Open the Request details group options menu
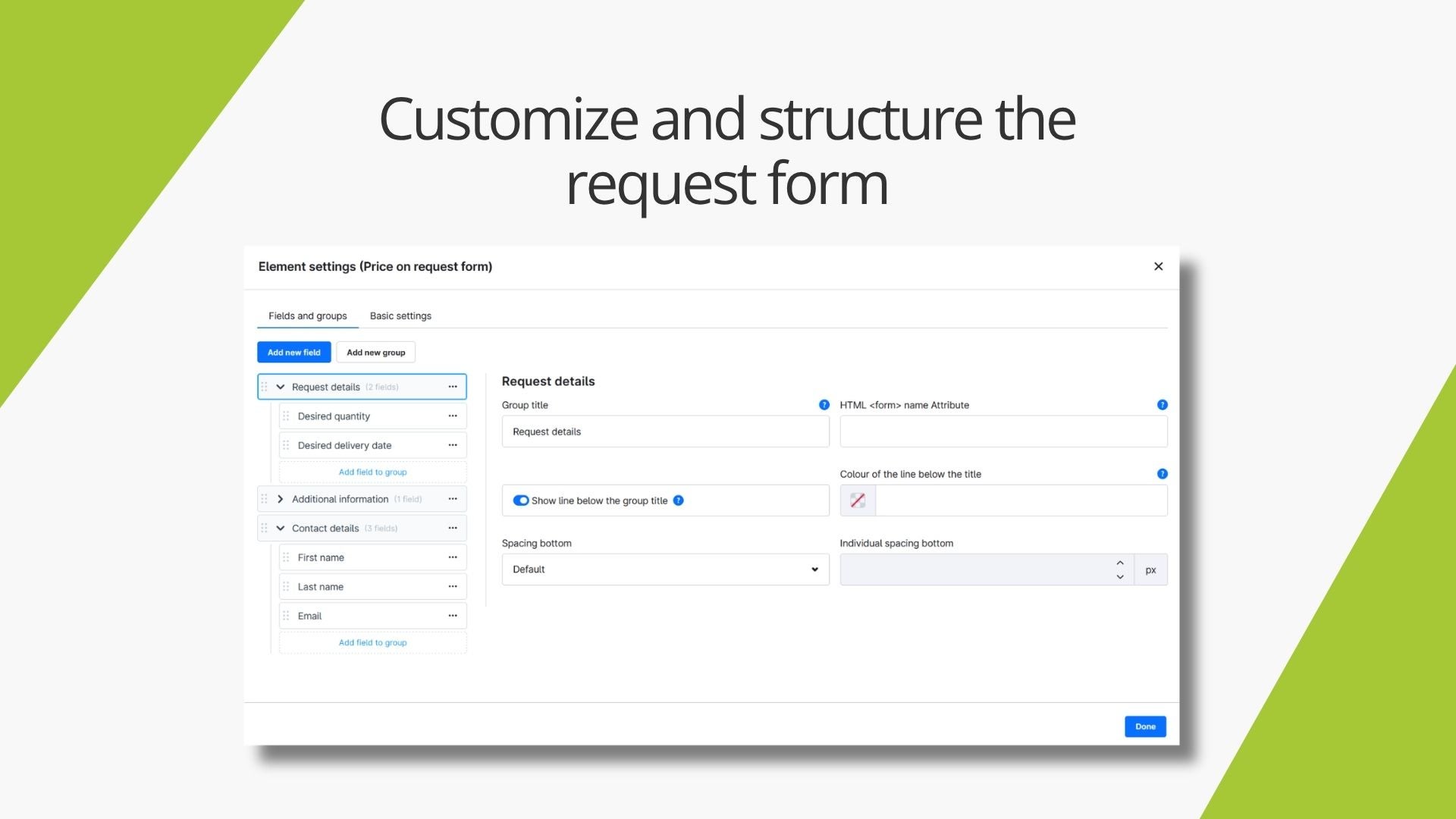This screenshot has width=1456, height=819. [453, 387]
